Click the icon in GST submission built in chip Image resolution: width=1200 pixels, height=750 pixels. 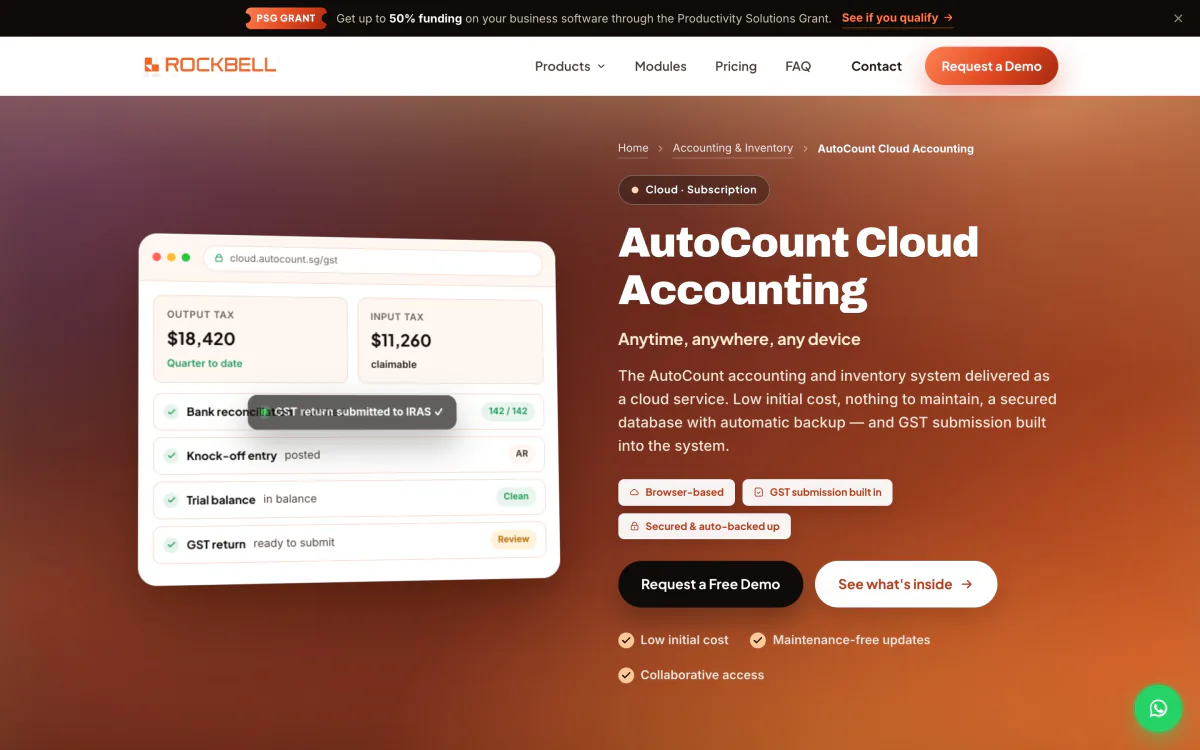(758, 492)
